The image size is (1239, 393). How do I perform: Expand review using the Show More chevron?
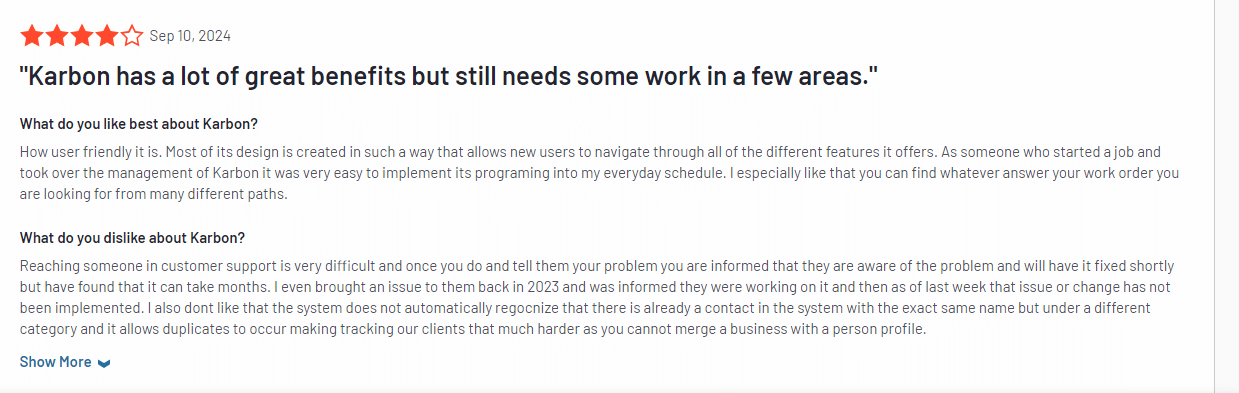click(104, 363)
